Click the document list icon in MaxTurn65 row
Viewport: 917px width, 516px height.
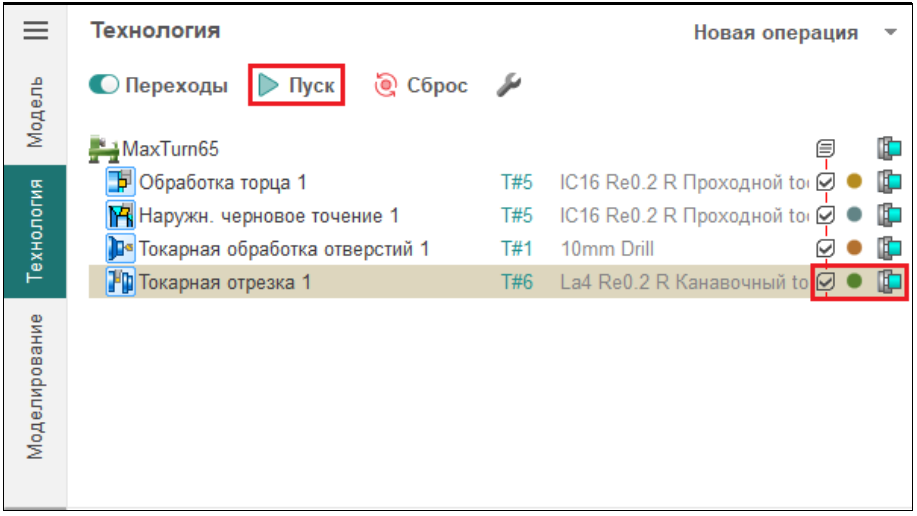click(826, 149)
